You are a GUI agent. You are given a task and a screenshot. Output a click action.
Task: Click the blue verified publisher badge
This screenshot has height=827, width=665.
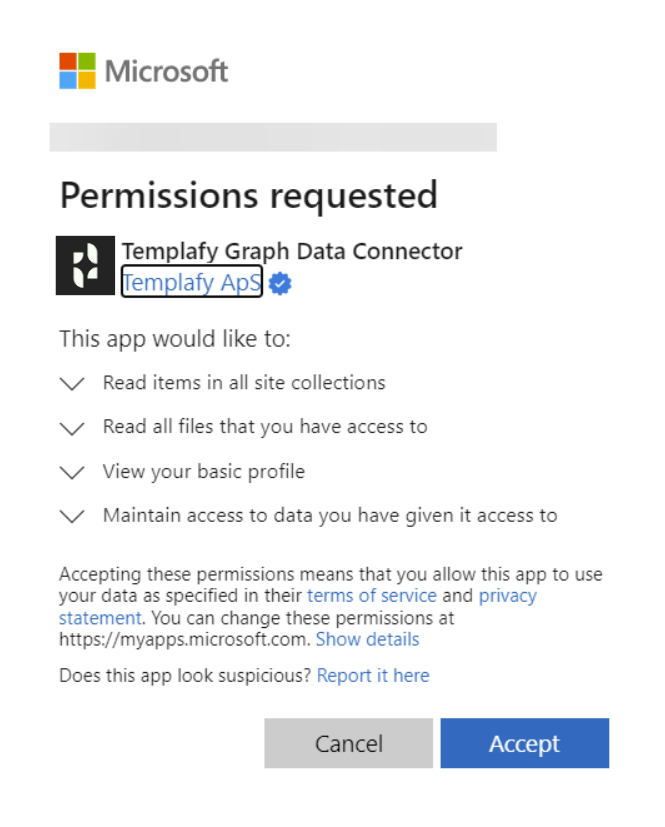(x=280, y=283)
